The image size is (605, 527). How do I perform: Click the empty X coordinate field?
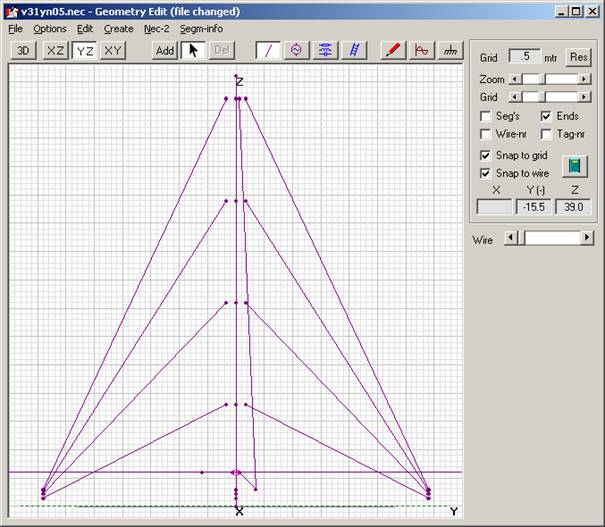tap(495, 207)
